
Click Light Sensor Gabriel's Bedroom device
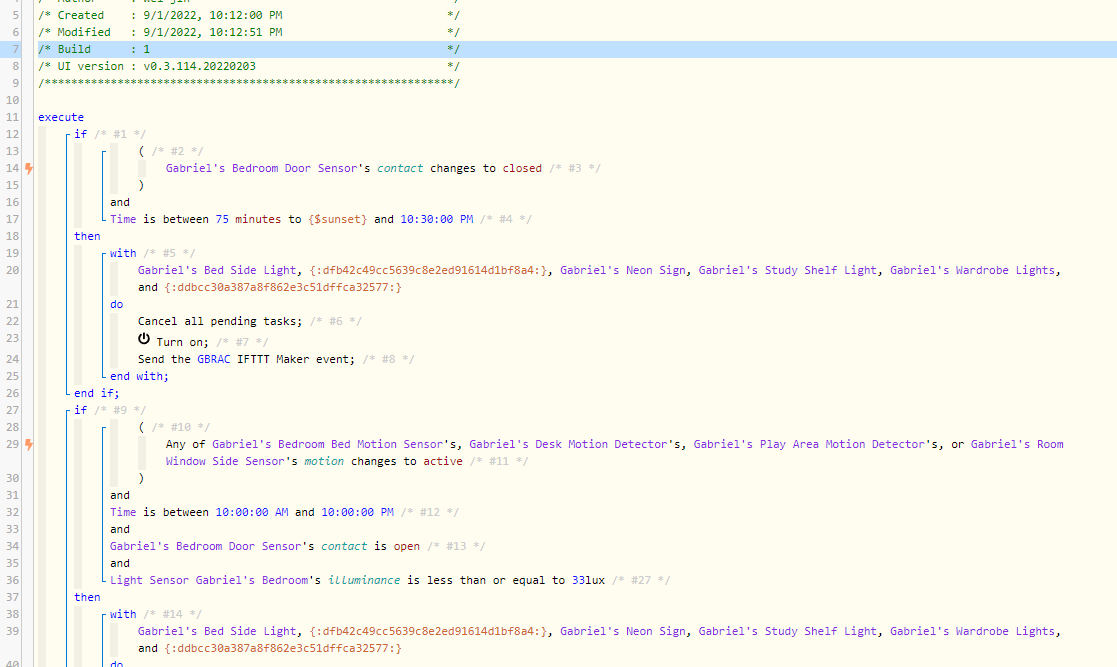209,581
